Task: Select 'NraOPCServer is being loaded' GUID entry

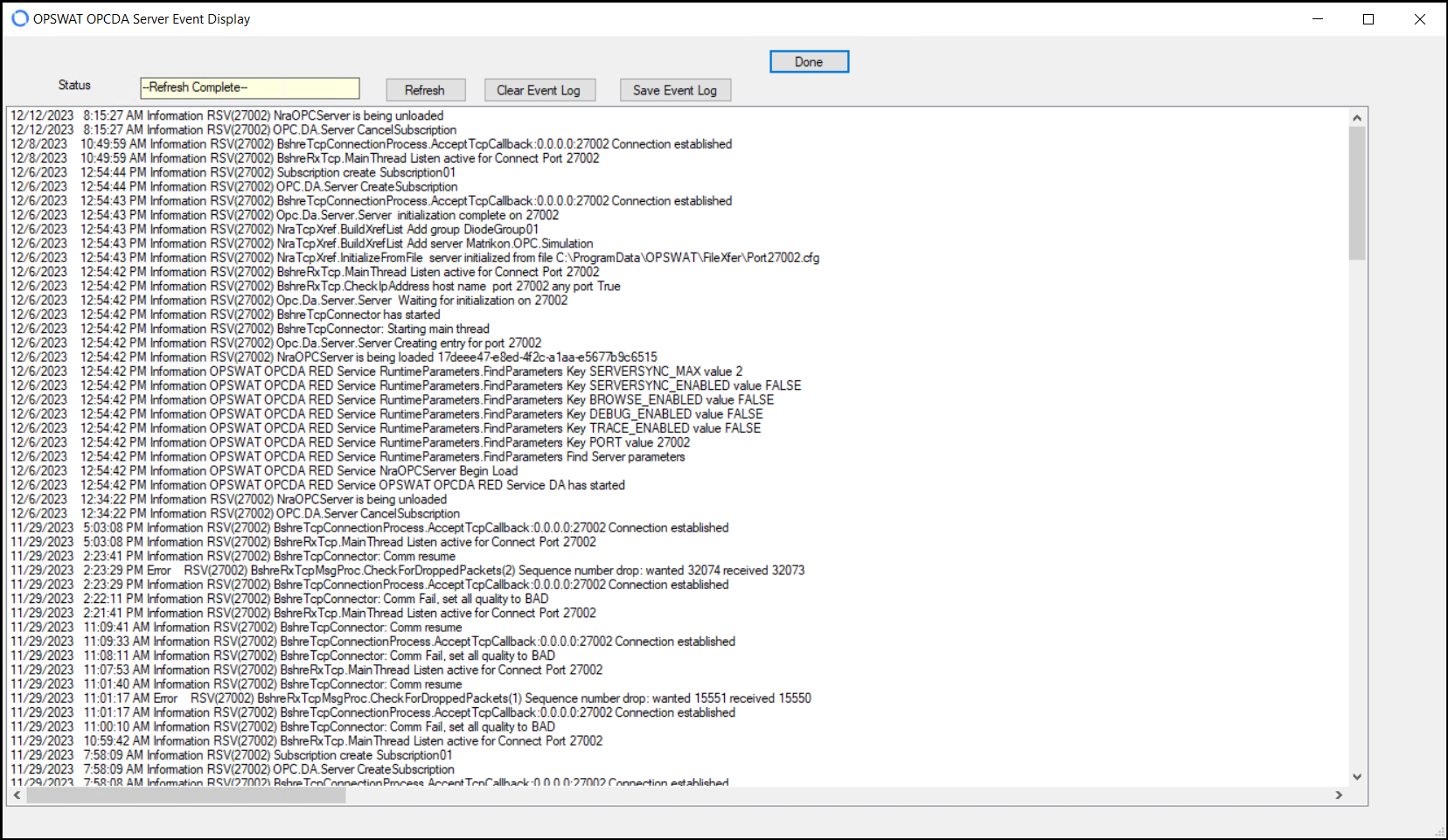Action: coord(334,357)
